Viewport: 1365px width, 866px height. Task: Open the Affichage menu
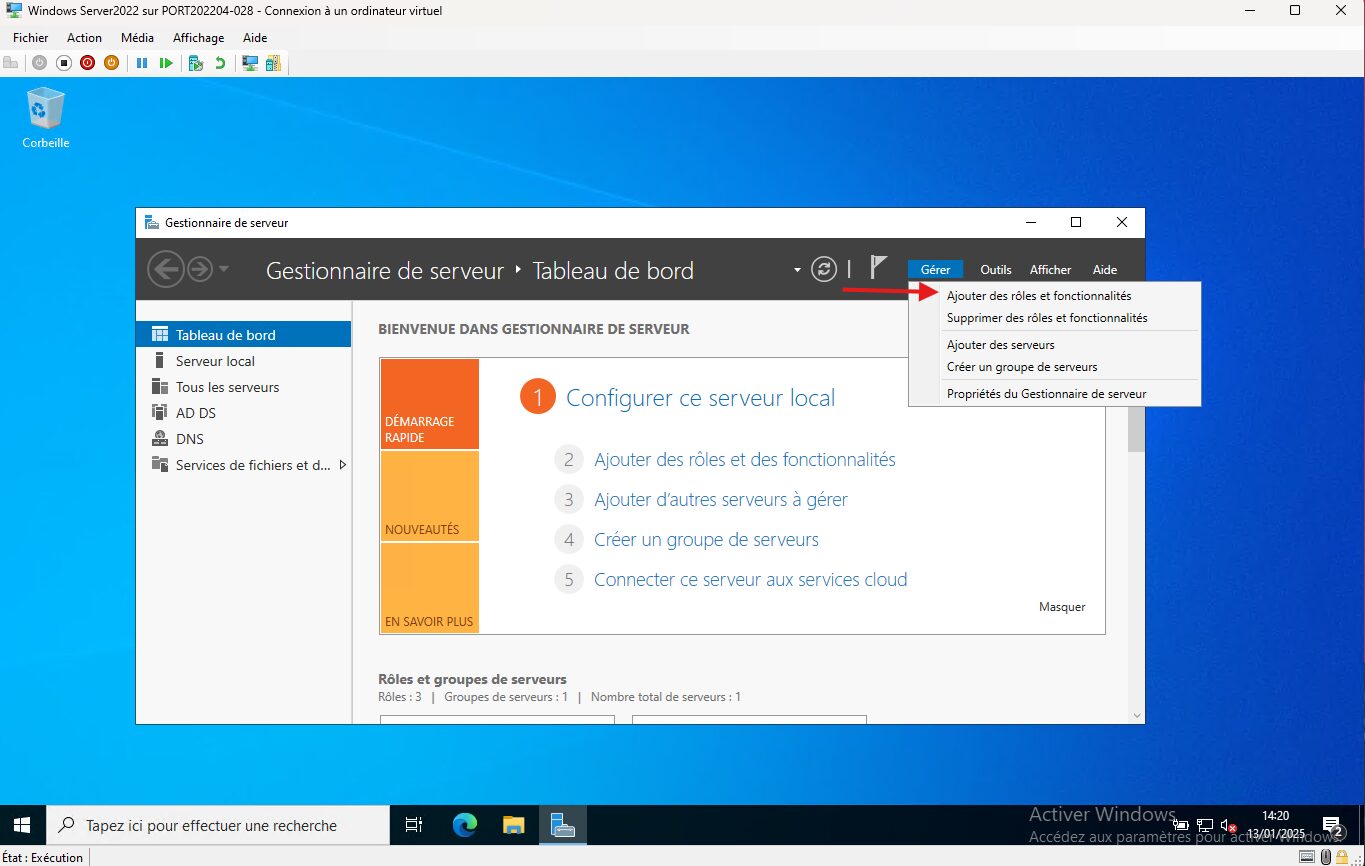199,37
